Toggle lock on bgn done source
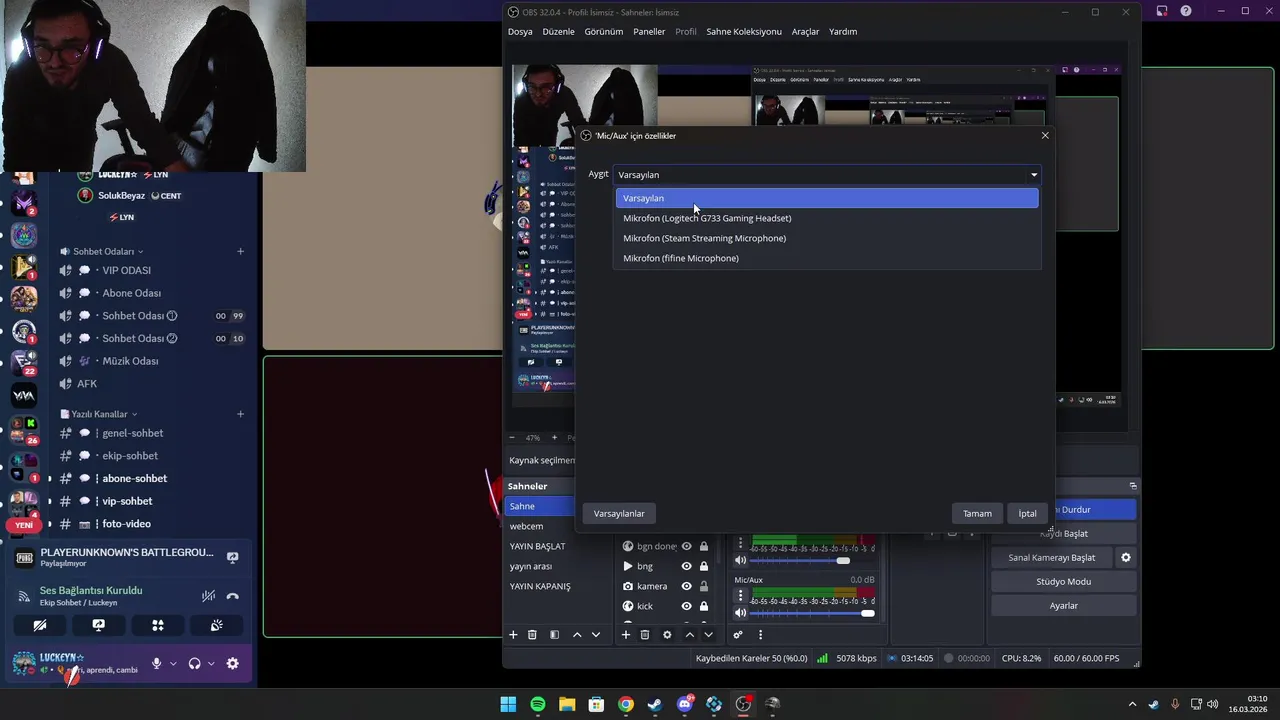 coord(704,546)
